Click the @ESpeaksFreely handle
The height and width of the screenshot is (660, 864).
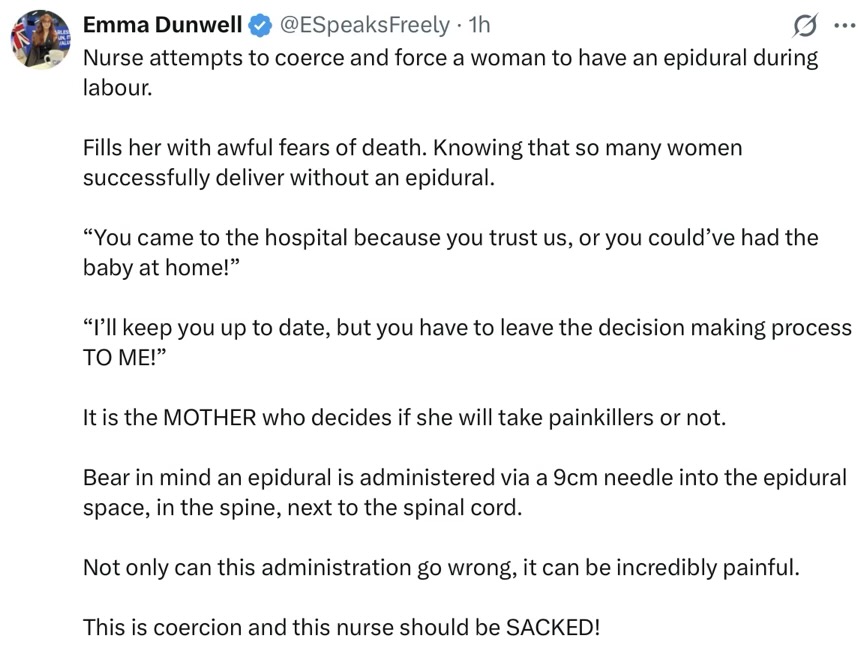click(362, 24)
